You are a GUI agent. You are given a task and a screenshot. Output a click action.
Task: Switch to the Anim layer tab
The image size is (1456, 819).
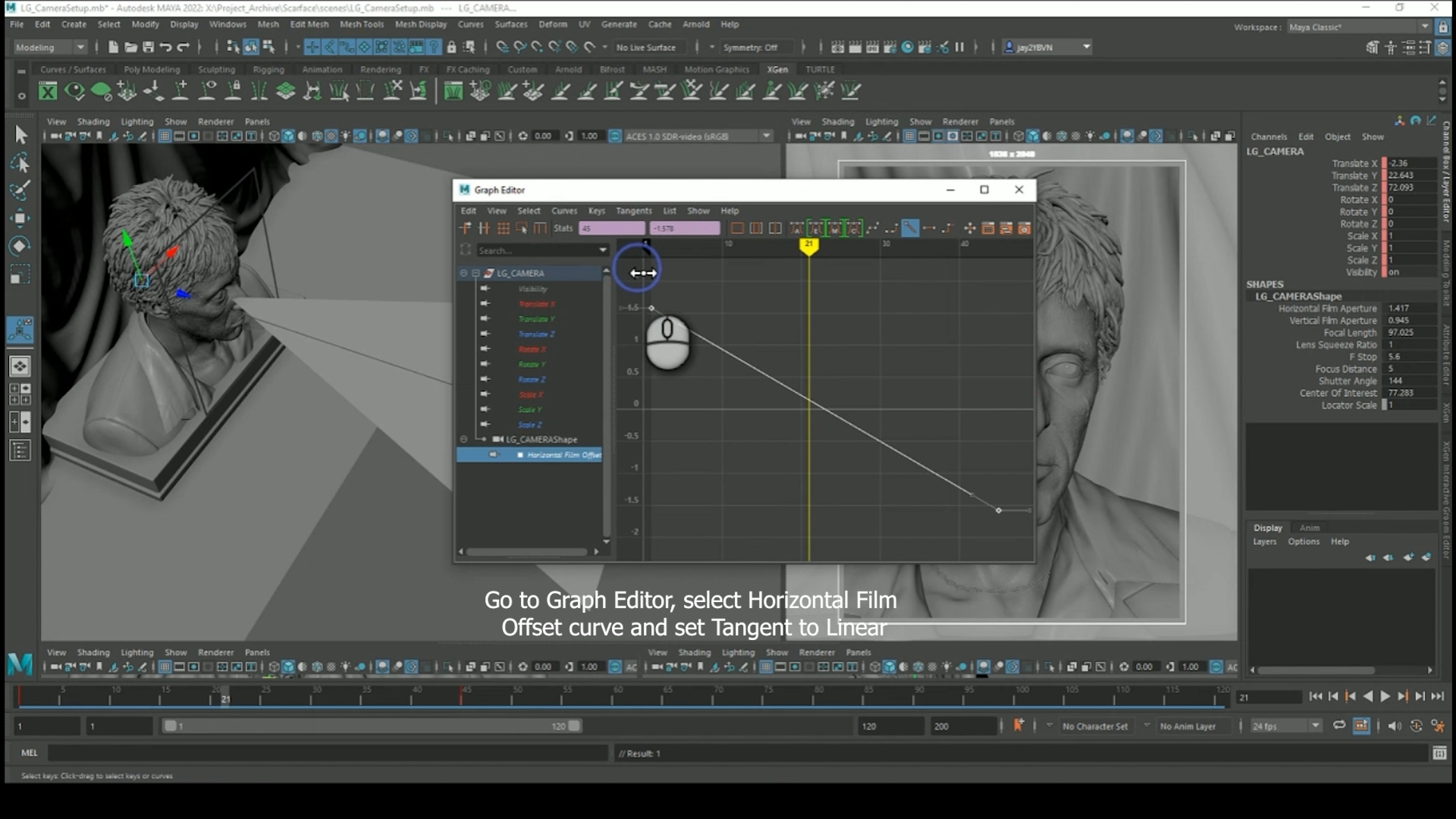point(1310,528)
